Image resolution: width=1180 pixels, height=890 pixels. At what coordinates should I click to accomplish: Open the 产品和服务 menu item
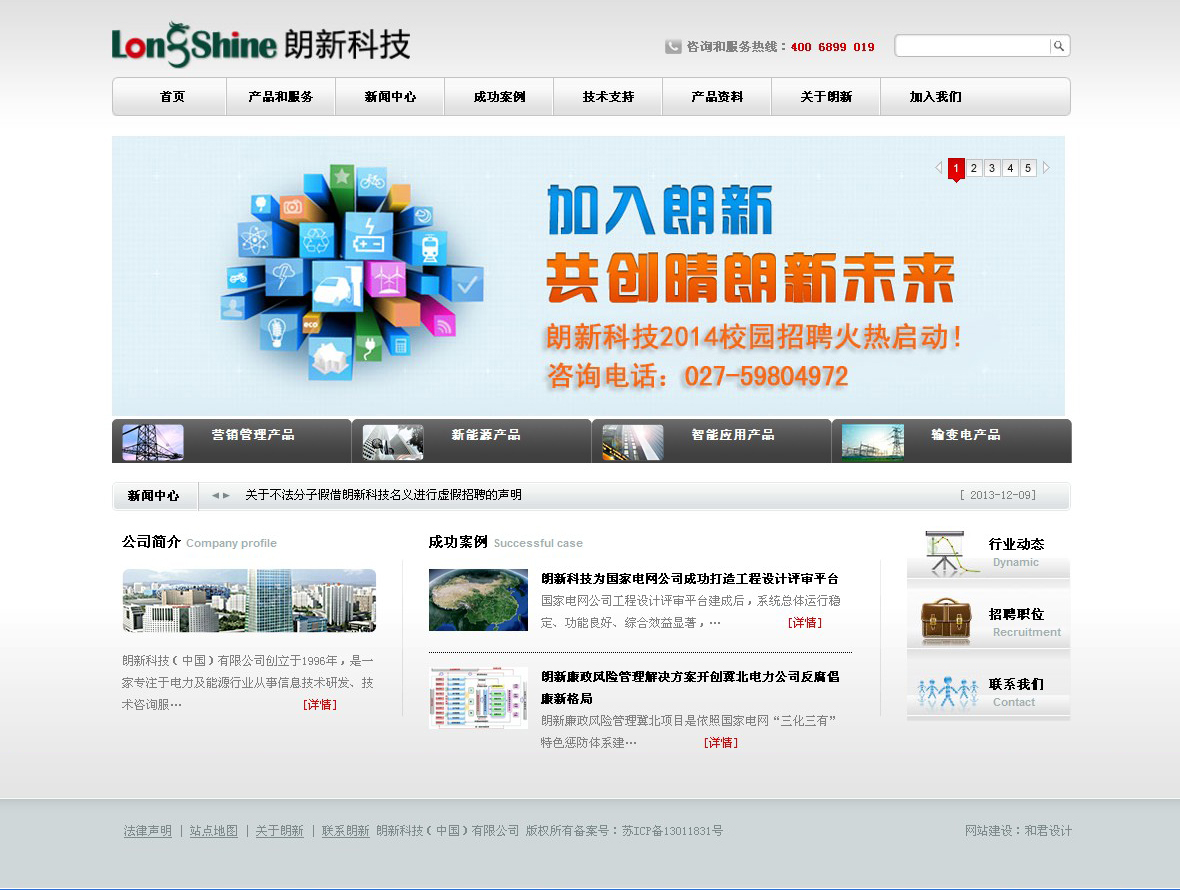click(281, 96)
